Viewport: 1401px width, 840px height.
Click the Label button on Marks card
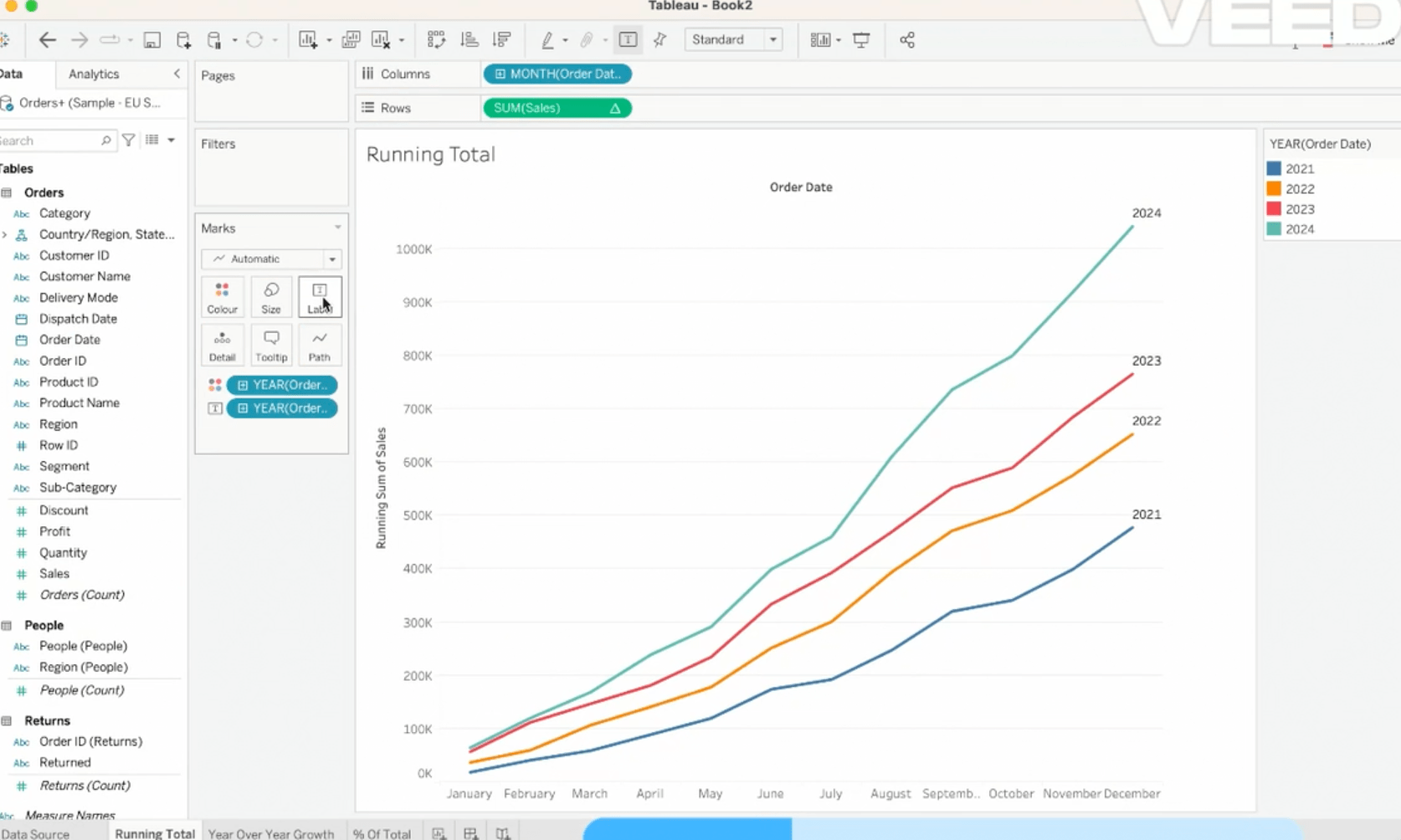click(x=320, y=298)
